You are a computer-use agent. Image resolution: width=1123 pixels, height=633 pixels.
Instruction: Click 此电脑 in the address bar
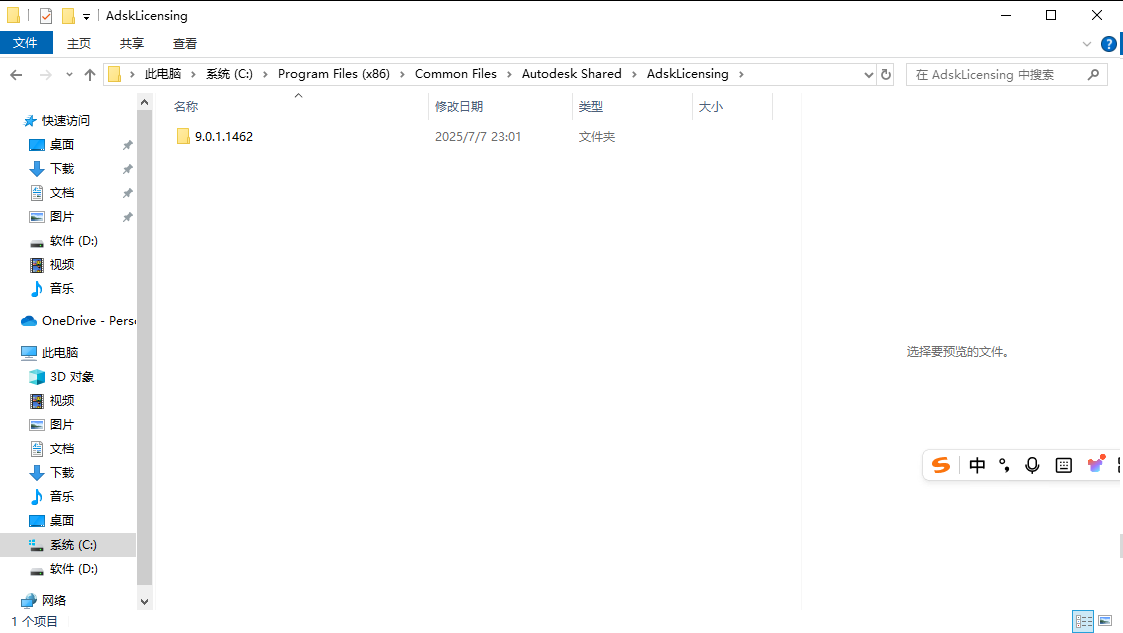[x=163, y=74]
